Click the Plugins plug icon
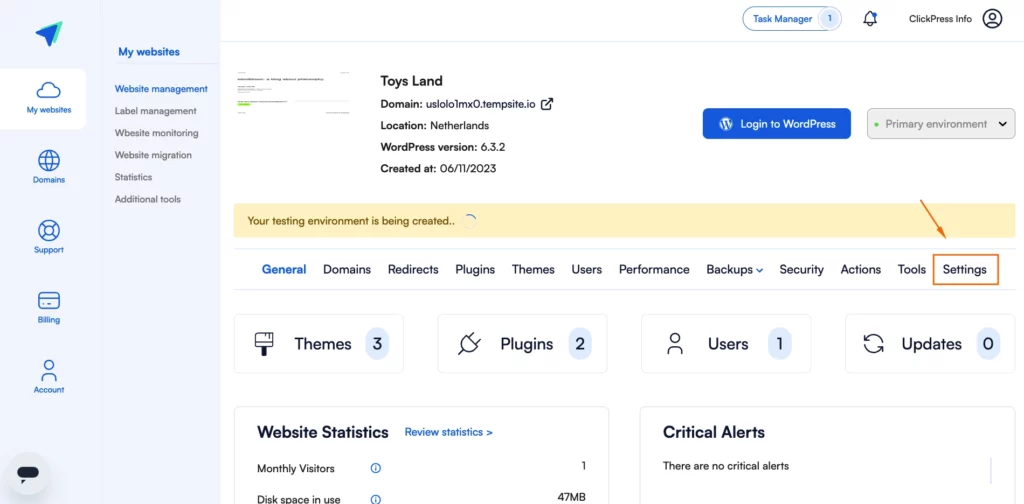 click(469, 343)
